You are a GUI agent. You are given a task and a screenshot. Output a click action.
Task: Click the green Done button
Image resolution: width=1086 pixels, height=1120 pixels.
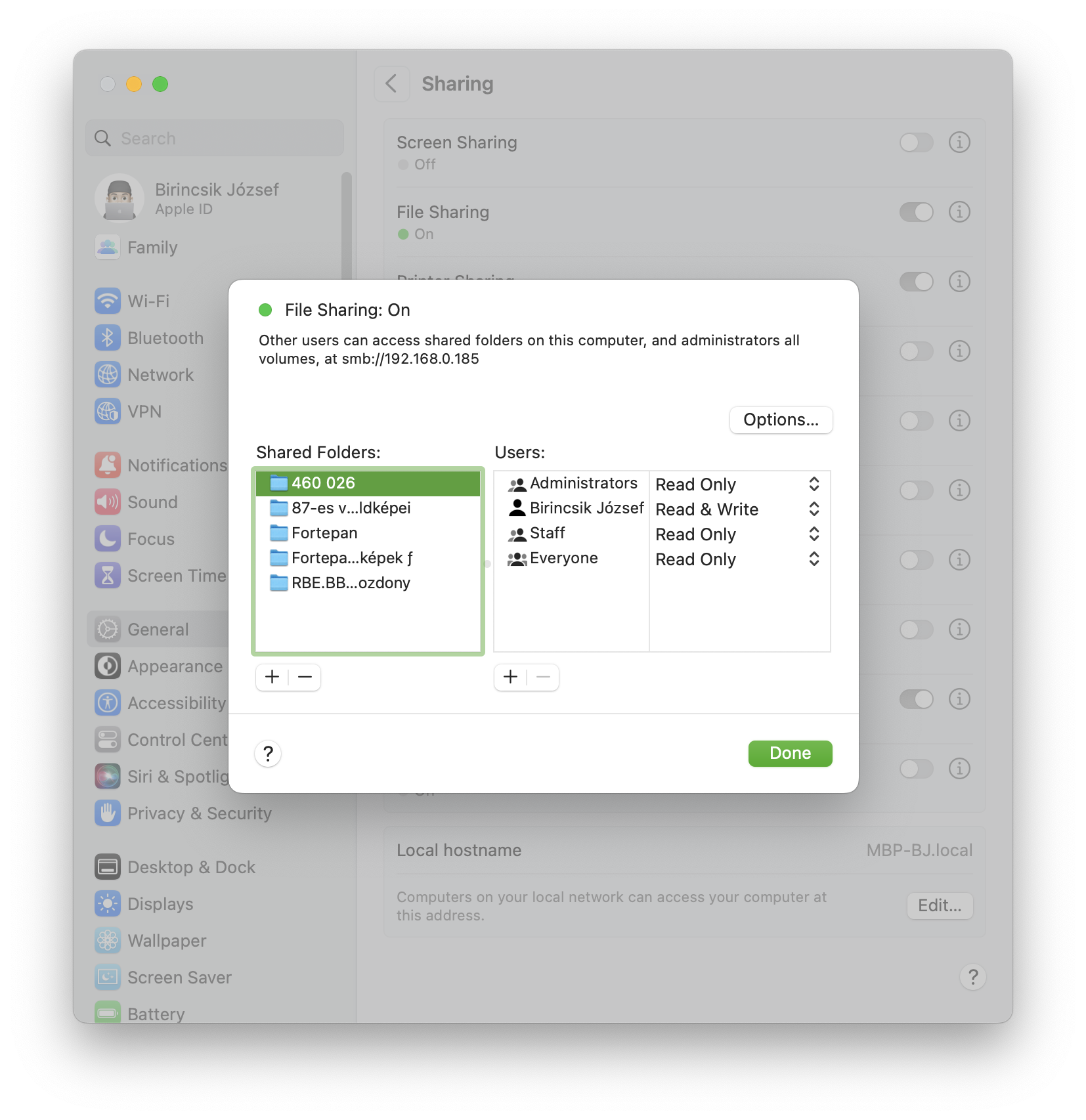point(790,753)
